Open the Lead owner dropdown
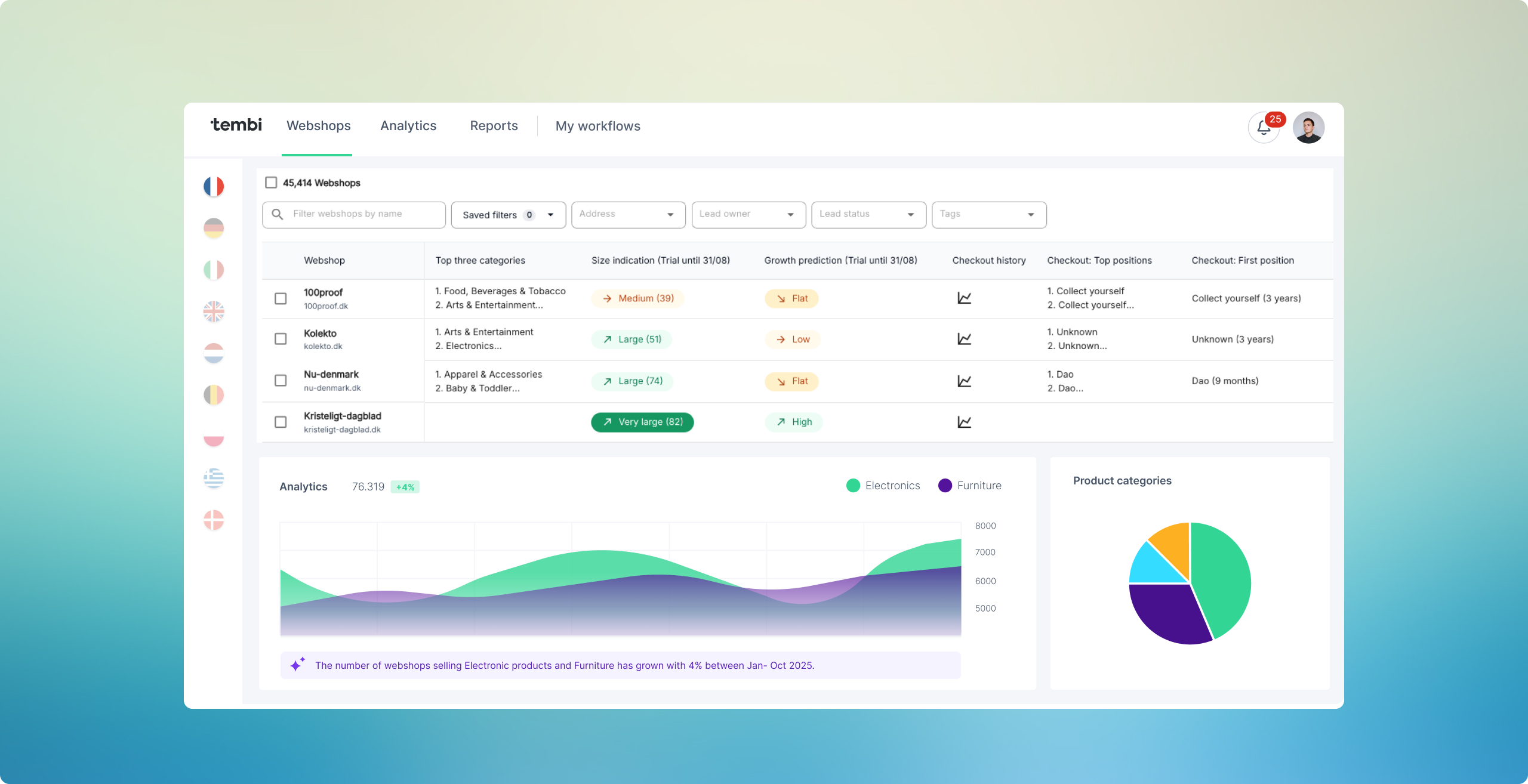 point(748,215)
